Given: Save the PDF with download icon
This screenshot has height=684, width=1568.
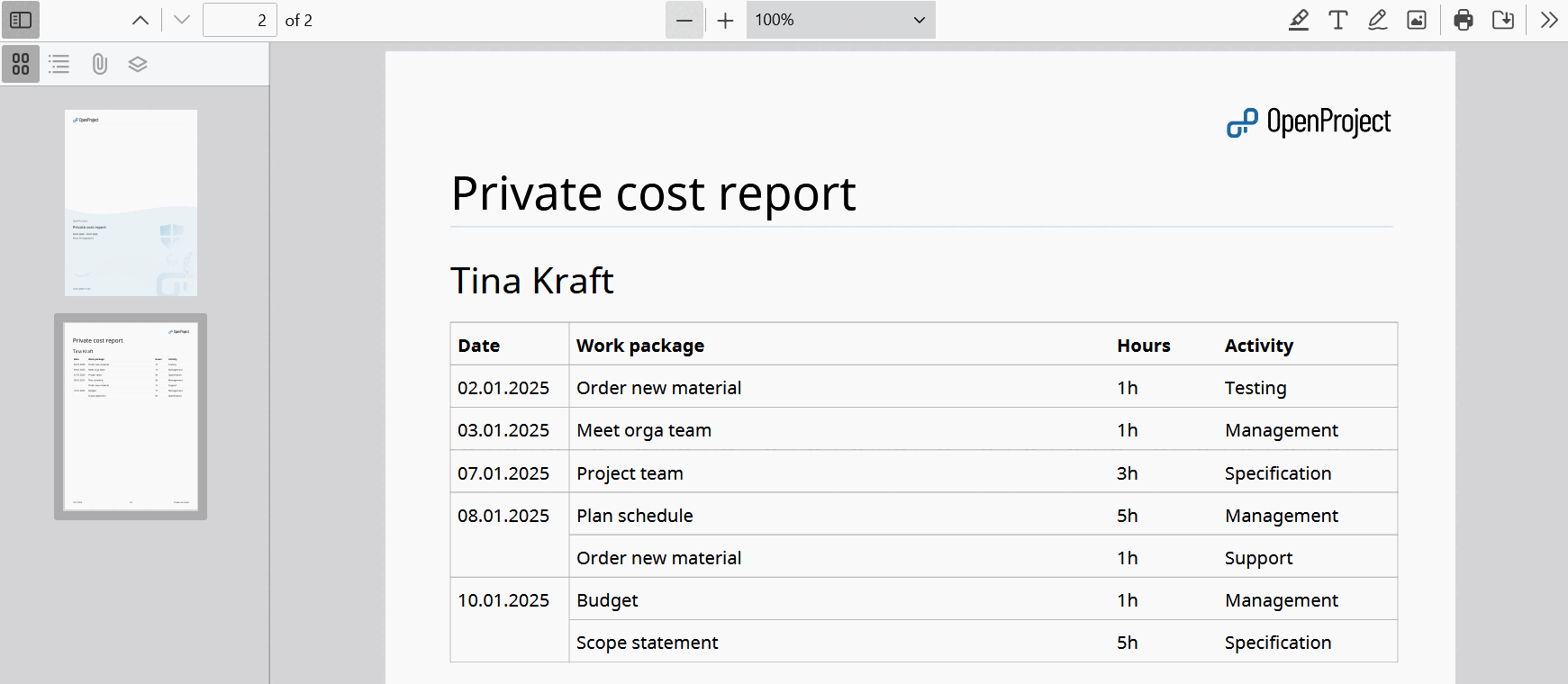Looking at the screenshot, I should pyautogui.click(x=1503, y=20).
